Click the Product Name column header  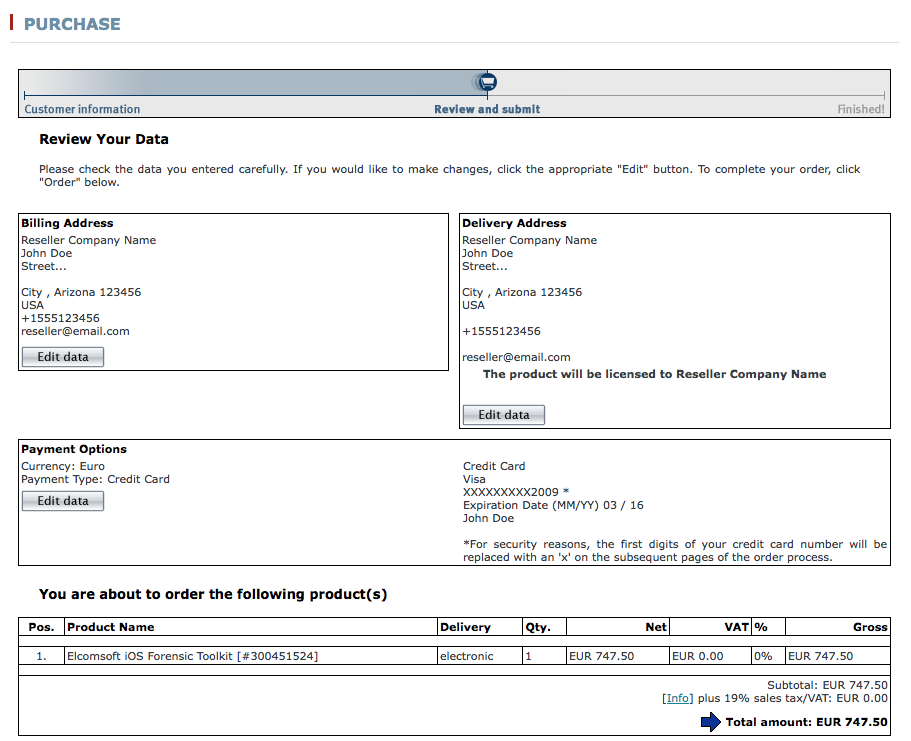pos(110,627)
